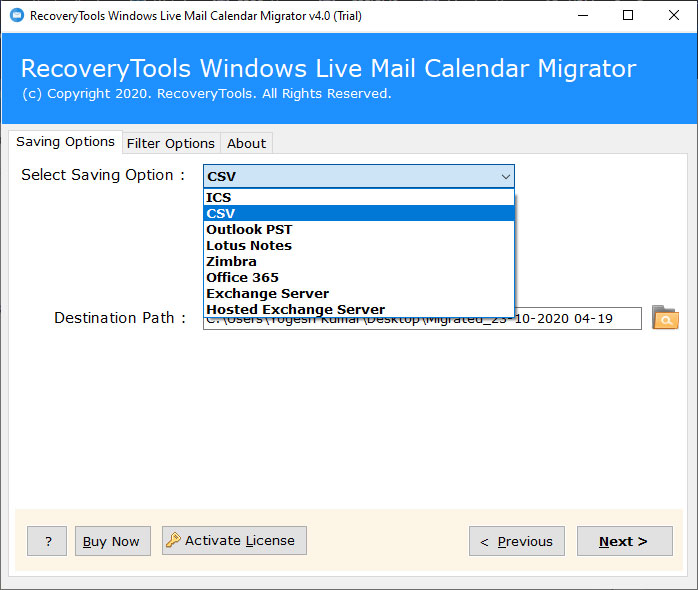Proceed with the Next button
The height and width of the screenshot is (590, 698).
pyautogui.click(x=625, y=541)
